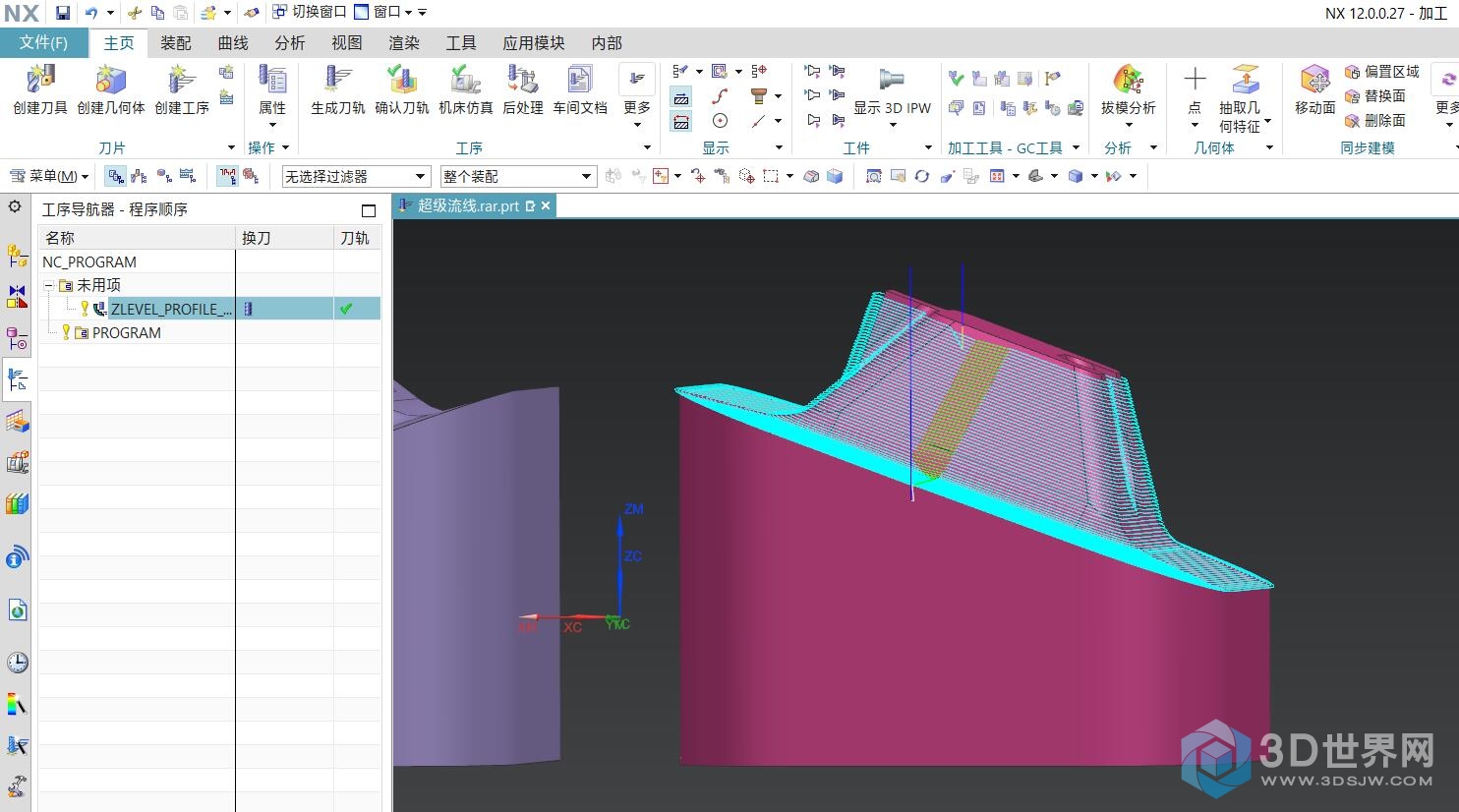The image size is (1459, 812).
Task: Collapse the 未用项 tree node
Action: click(48, 285)
